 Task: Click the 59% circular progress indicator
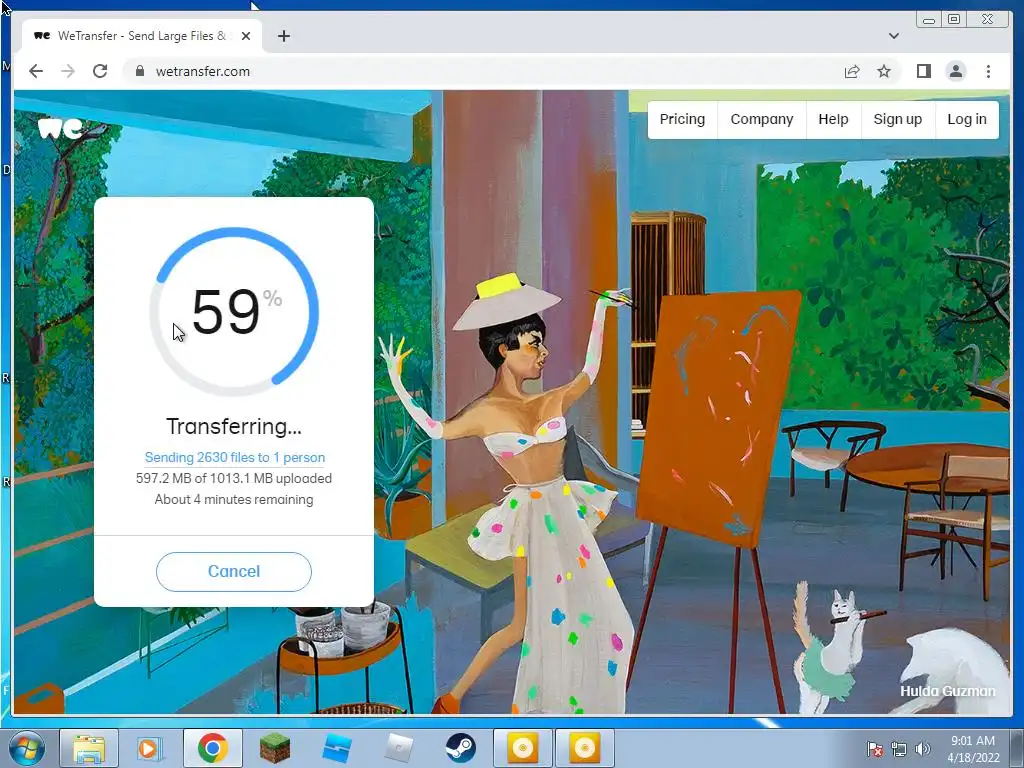point(234,312)
